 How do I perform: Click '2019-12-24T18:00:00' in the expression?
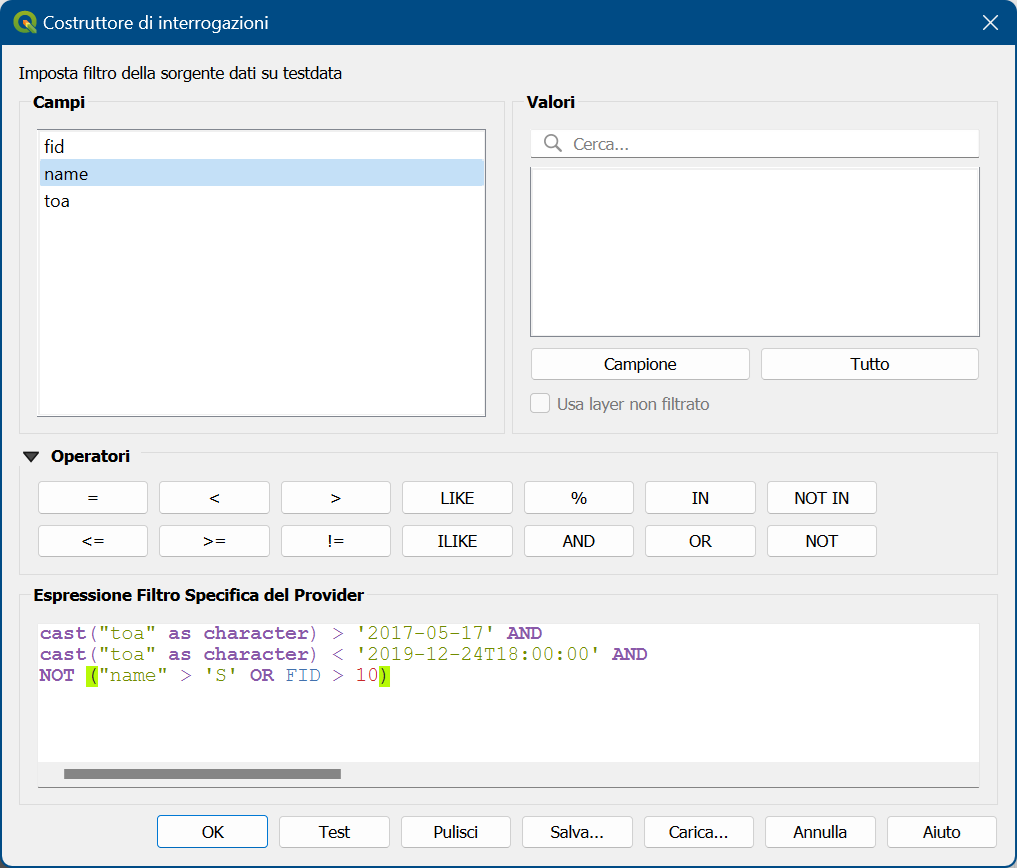[478, 654]
